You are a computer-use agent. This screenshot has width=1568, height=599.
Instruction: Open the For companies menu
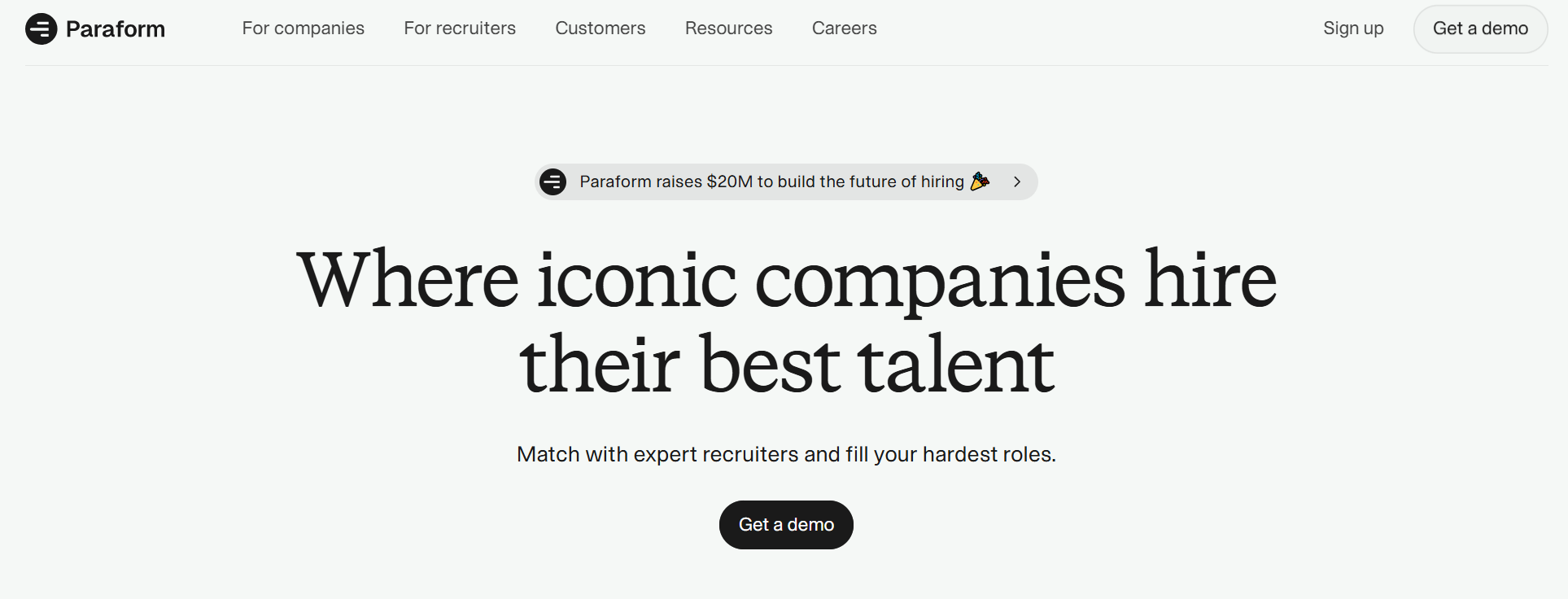(x=303, y=28)
